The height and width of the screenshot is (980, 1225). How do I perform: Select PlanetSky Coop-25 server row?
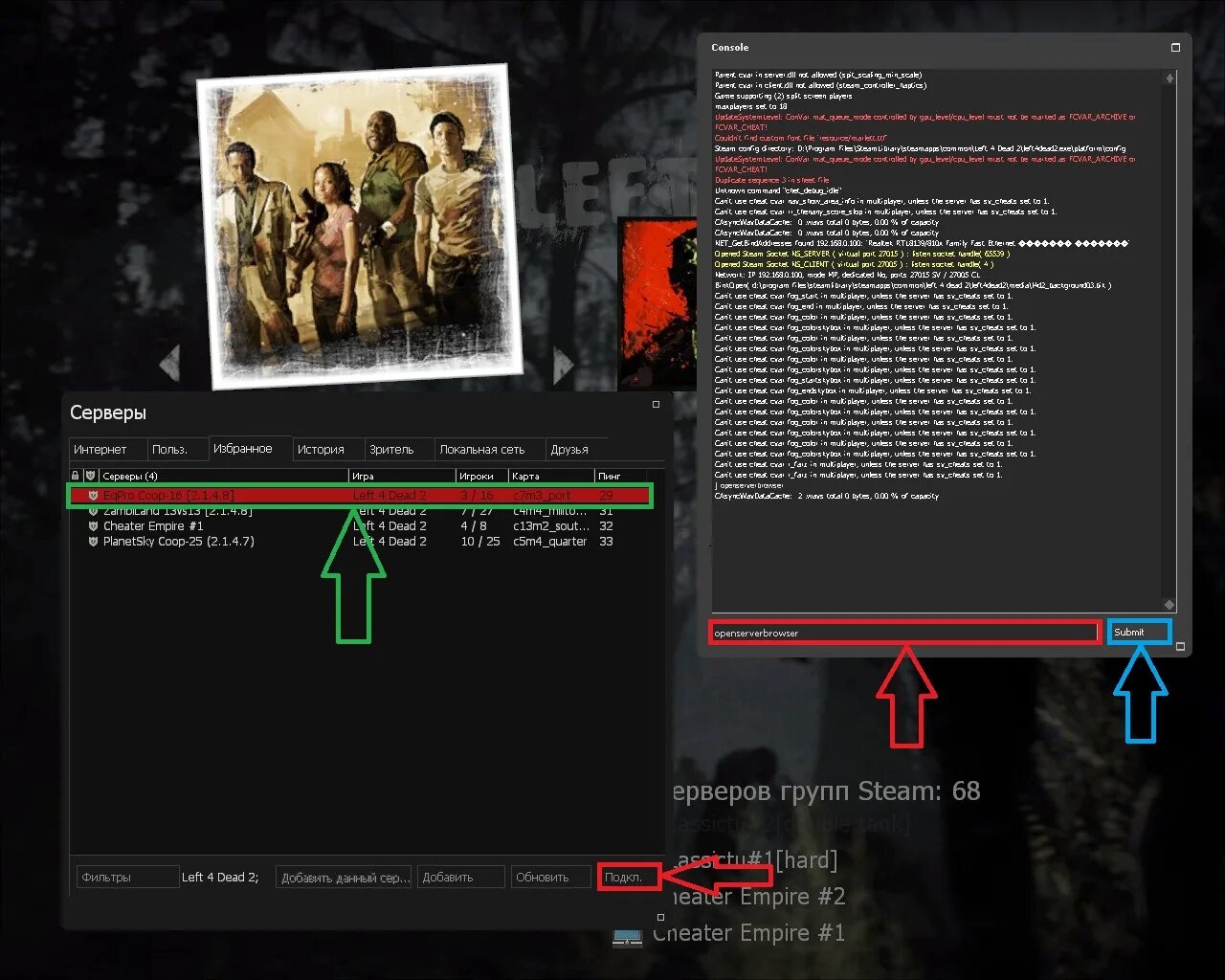pos(360,541)
